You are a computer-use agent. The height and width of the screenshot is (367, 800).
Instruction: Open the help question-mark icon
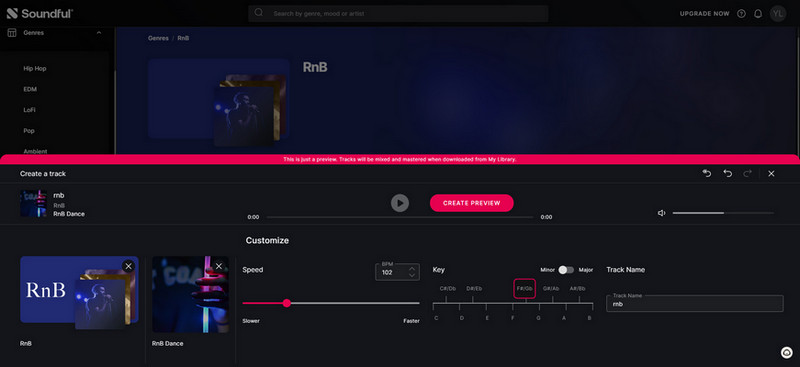pos(741,14)
